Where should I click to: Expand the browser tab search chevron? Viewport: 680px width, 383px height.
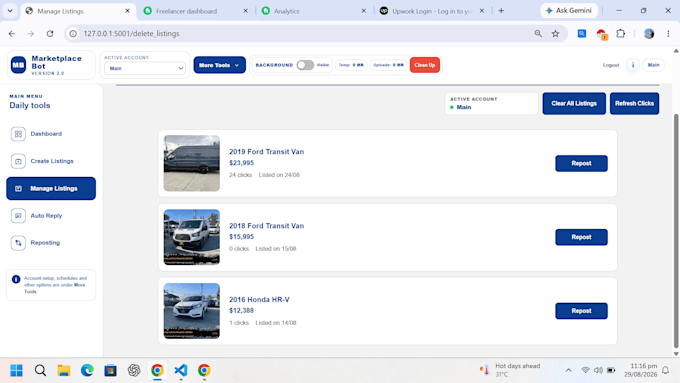[10, 11]
